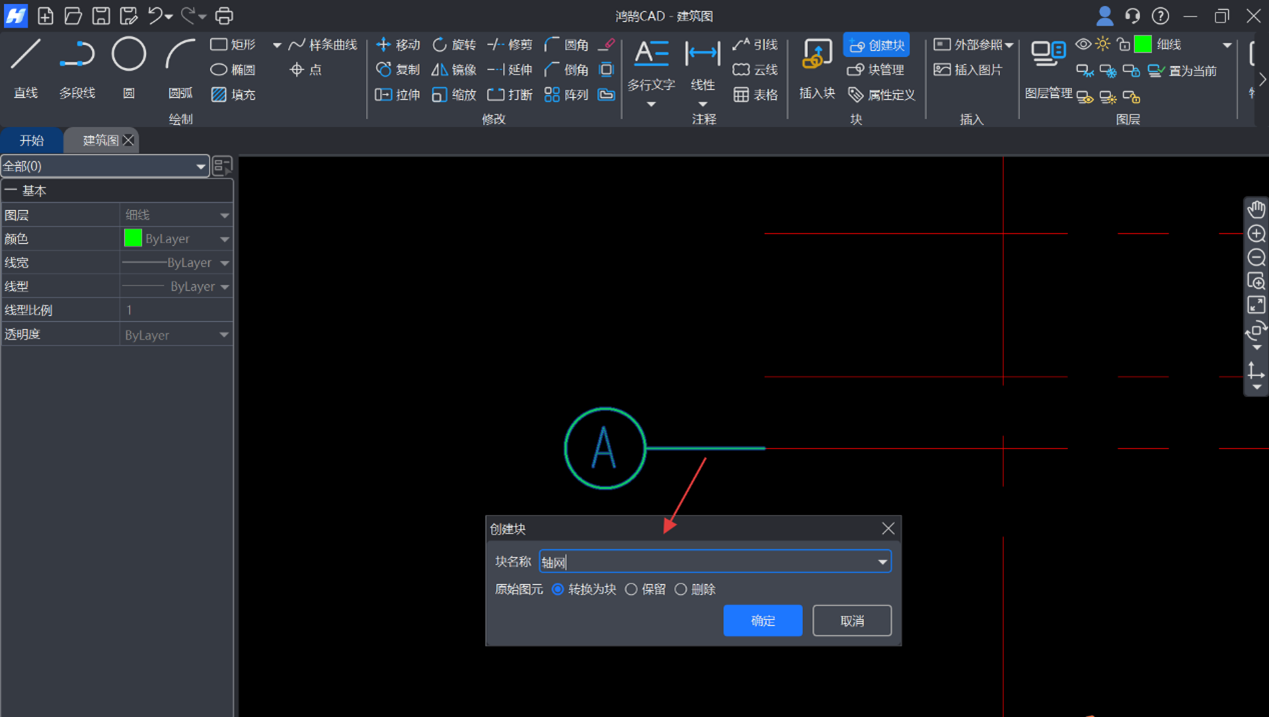Select the 直线 line drawing tool
The image size is (1269, 717).
[26, 66]
